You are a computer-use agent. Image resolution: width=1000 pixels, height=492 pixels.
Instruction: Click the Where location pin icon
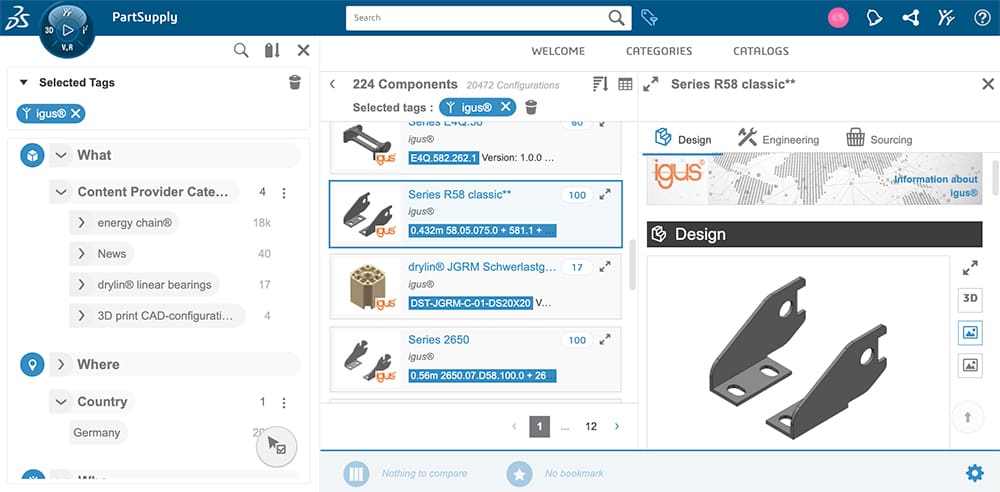(32, 364)
